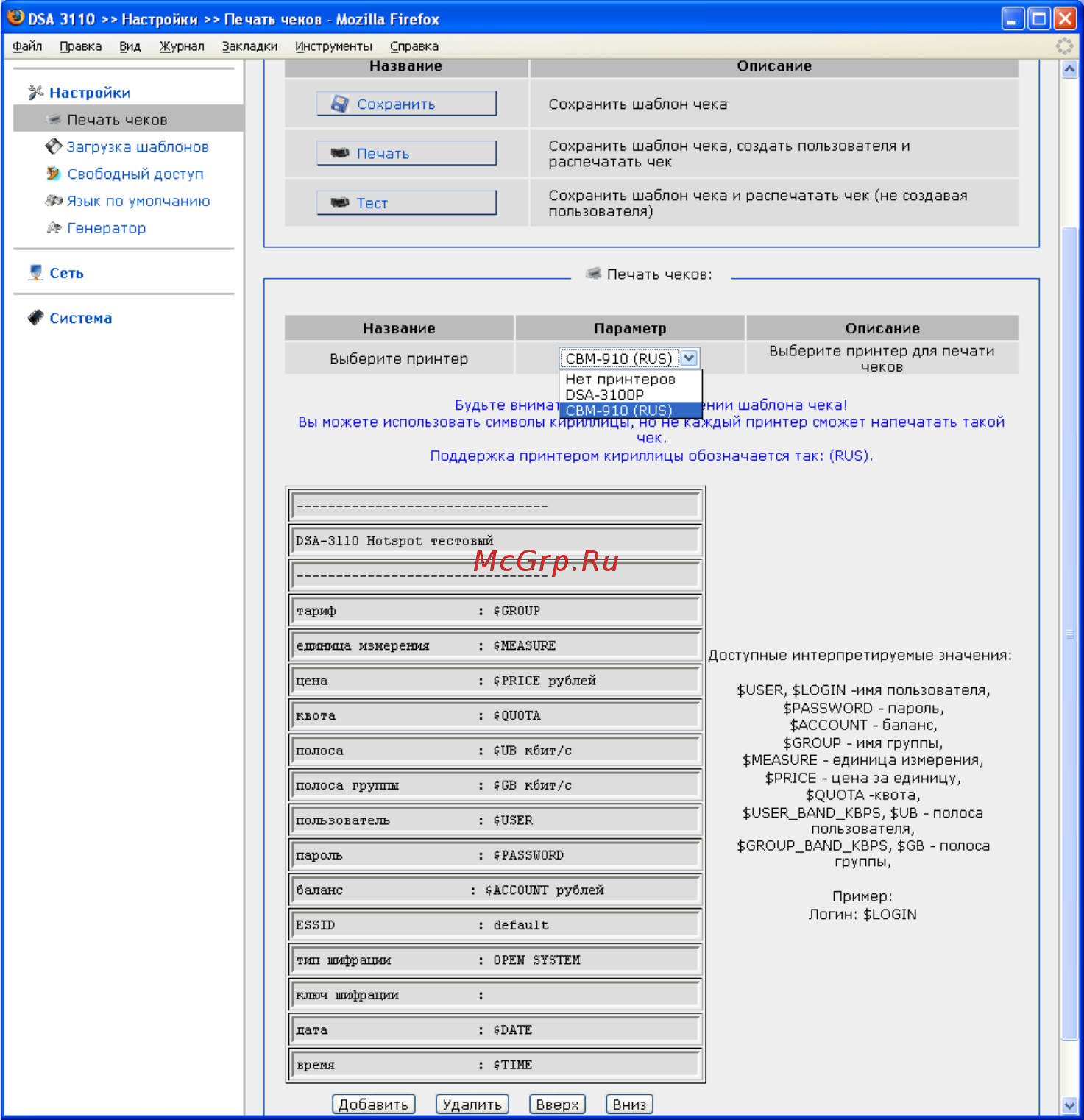The width and height of the screenshot is (1084, 1120).
Task: Toggle the printer selection dropdown arrow
Action: pos(689,358)
